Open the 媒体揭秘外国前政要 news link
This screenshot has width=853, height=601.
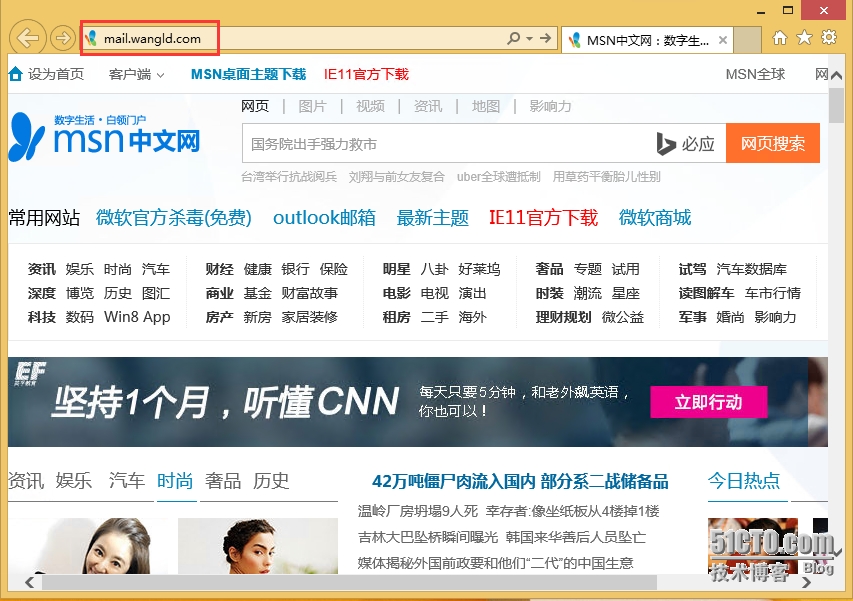point(495,563)
